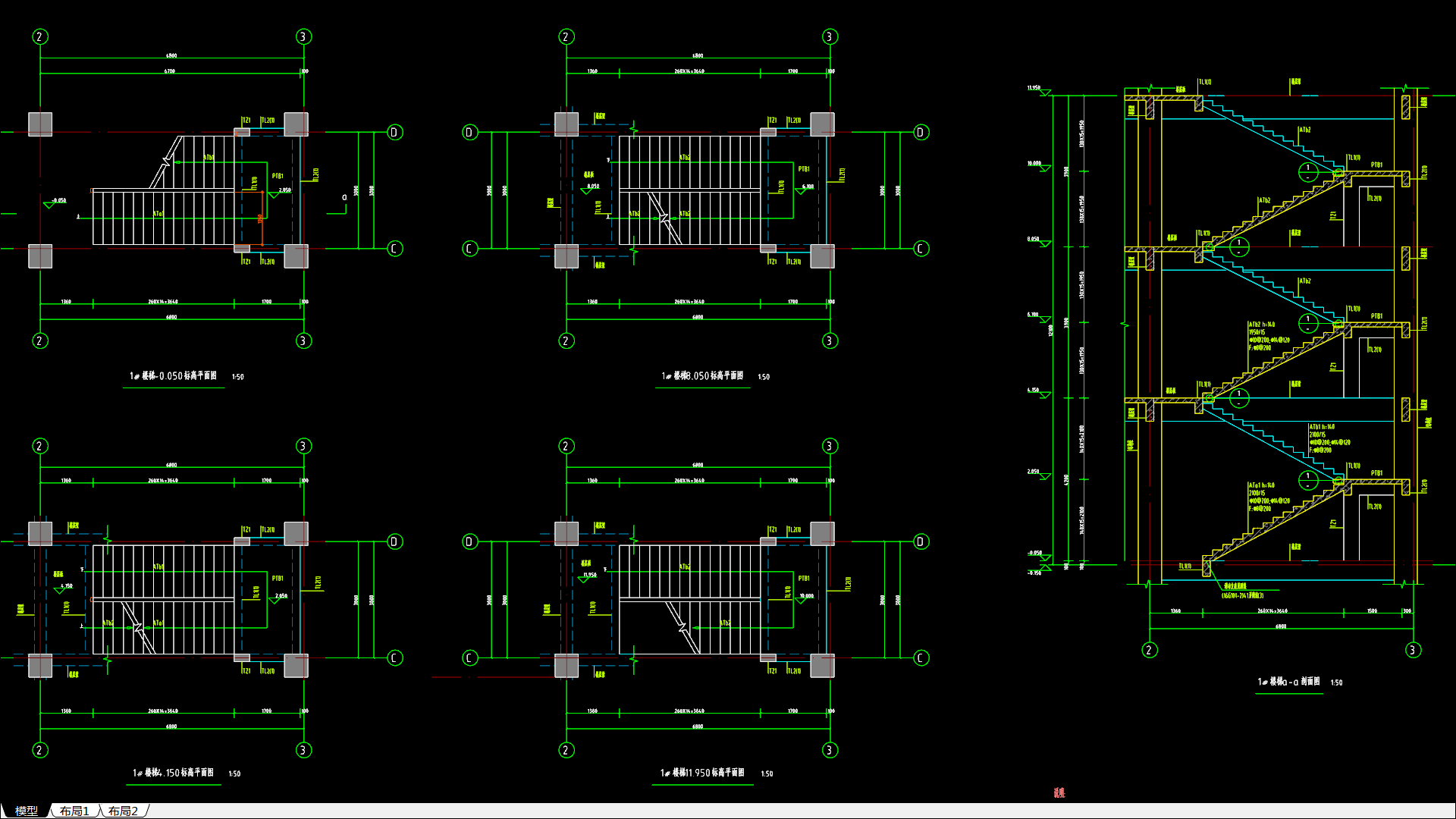Select the ATa1 h=140 annotation block
The image size is (1456, 819).
coord(1269,497)
